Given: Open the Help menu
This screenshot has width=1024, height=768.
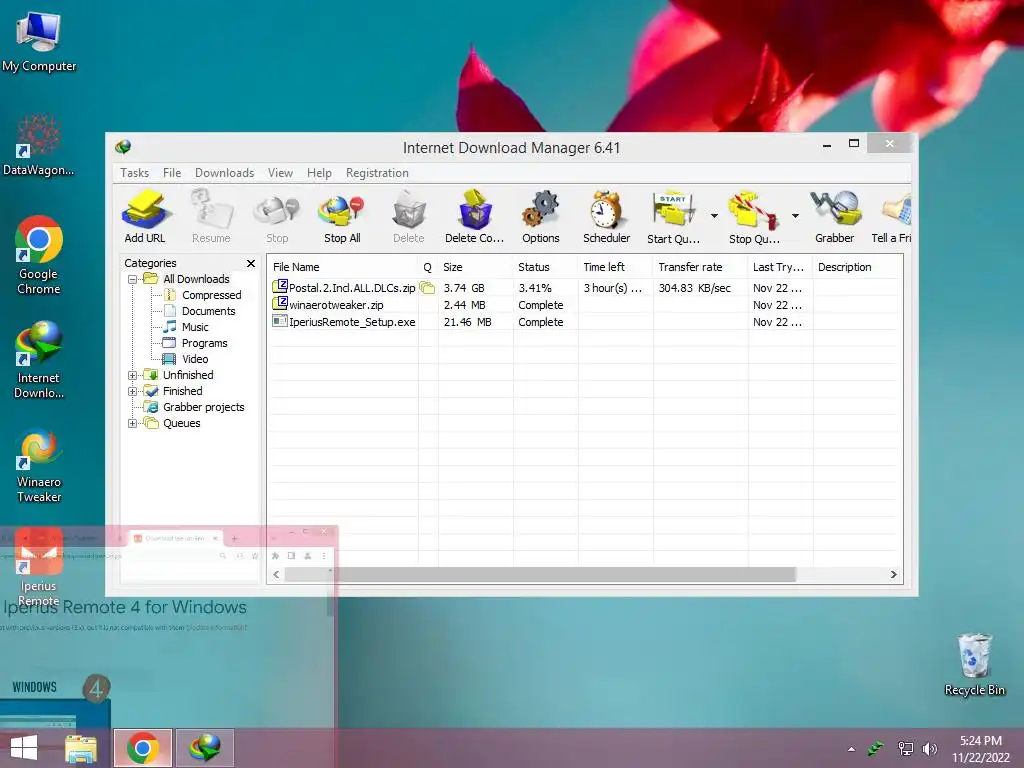Looking at the screenshot, I should click(x=319, y=173).
